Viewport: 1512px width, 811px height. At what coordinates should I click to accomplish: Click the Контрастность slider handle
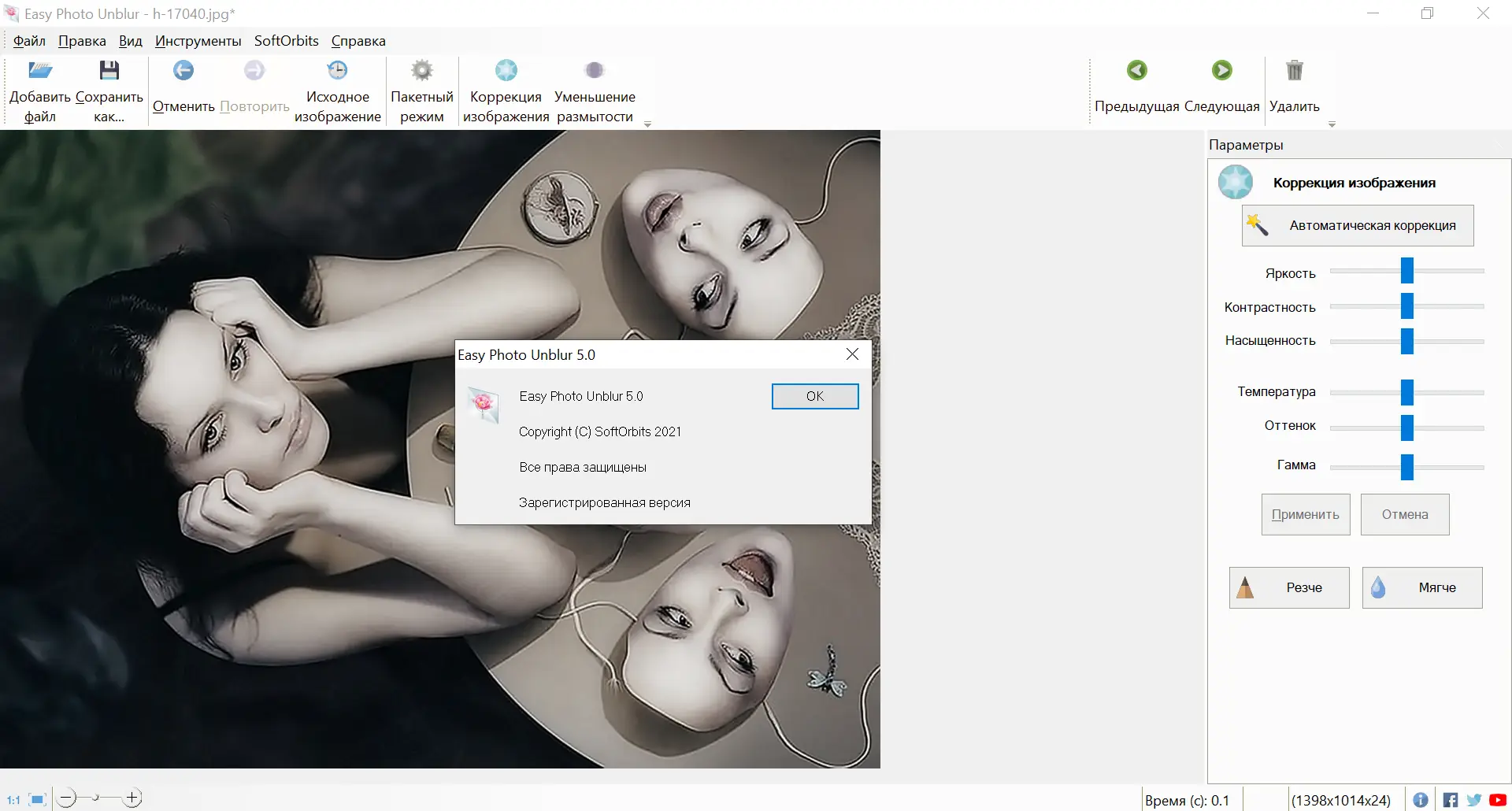[1407, 306]
